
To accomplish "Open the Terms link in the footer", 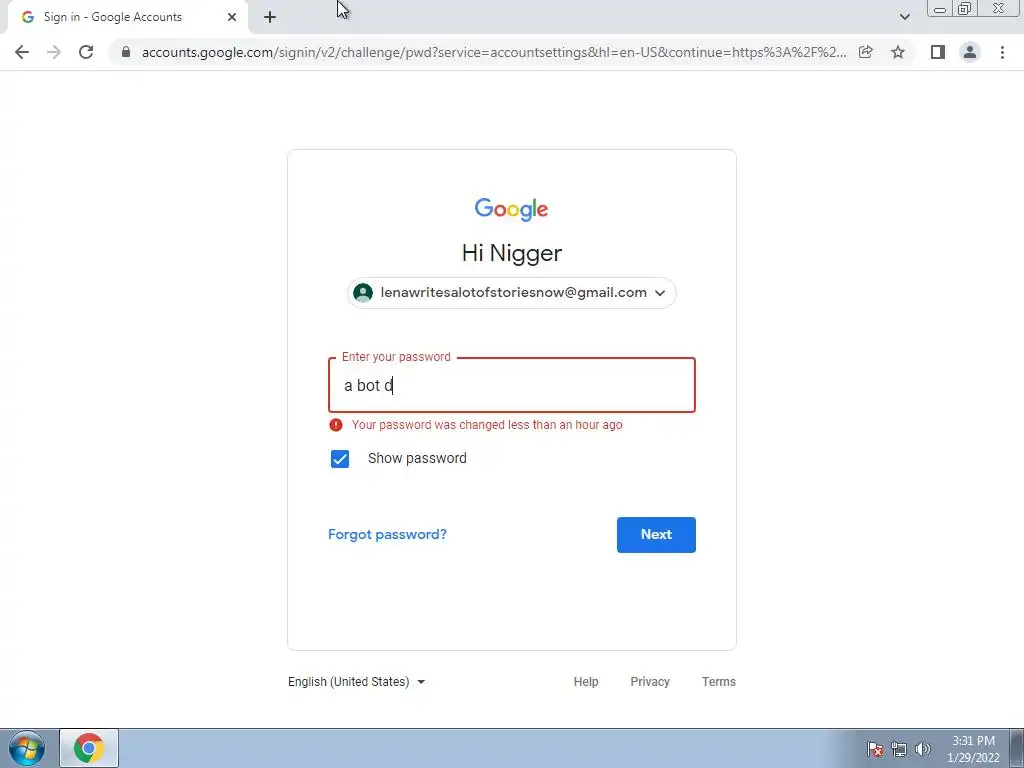I will [x=718, y=682].
